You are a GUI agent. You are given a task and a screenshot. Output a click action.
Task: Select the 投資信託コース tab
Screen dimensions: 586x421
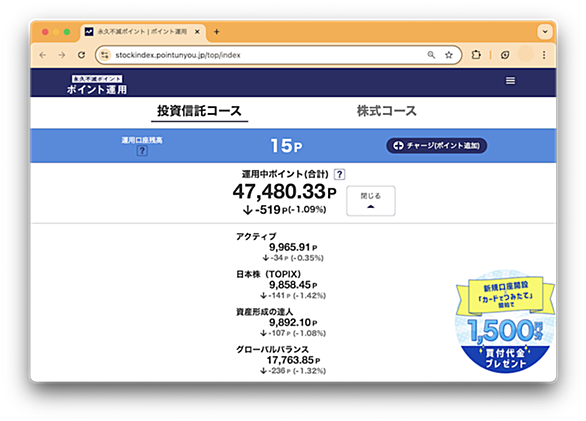point(199,111)
